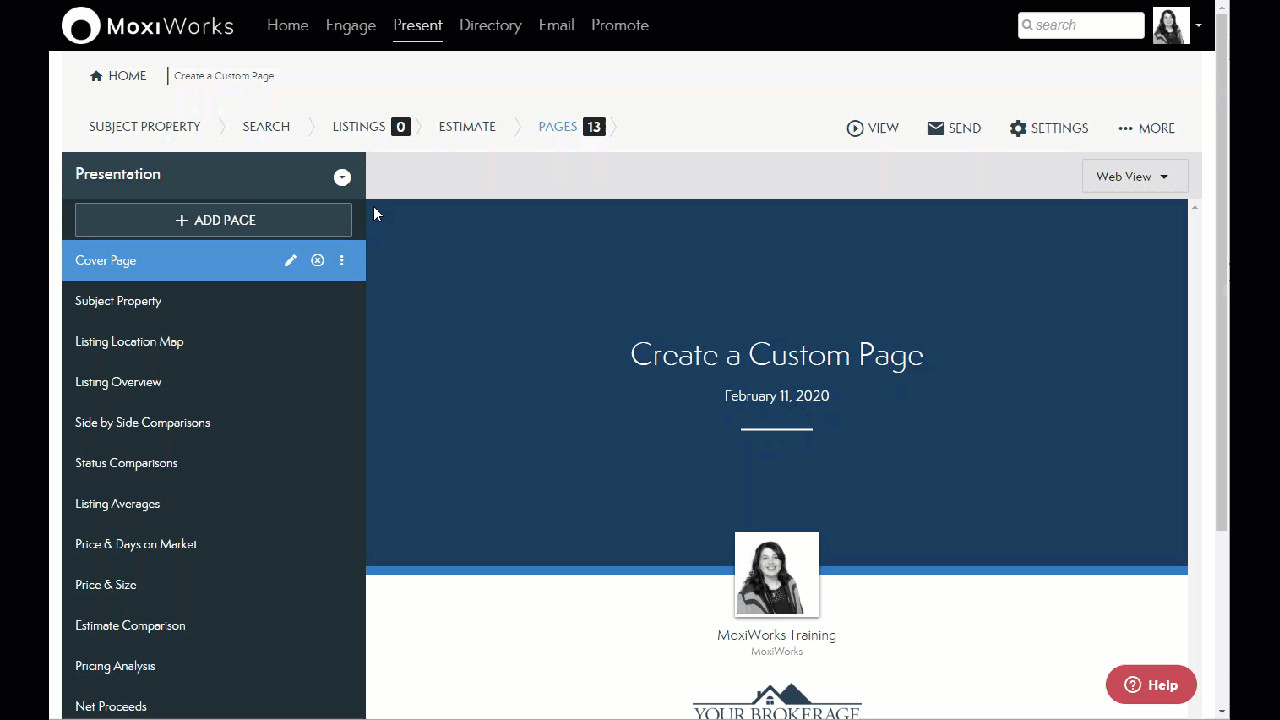
Task: Click the Listings count badge 0
Action: click(400, 127)
